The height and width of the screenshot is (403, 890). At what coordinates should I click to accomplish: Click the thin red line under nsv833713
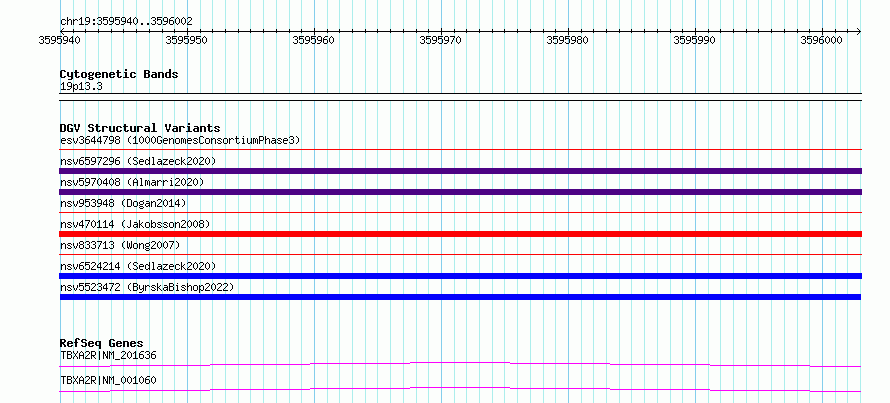(460, 255)
